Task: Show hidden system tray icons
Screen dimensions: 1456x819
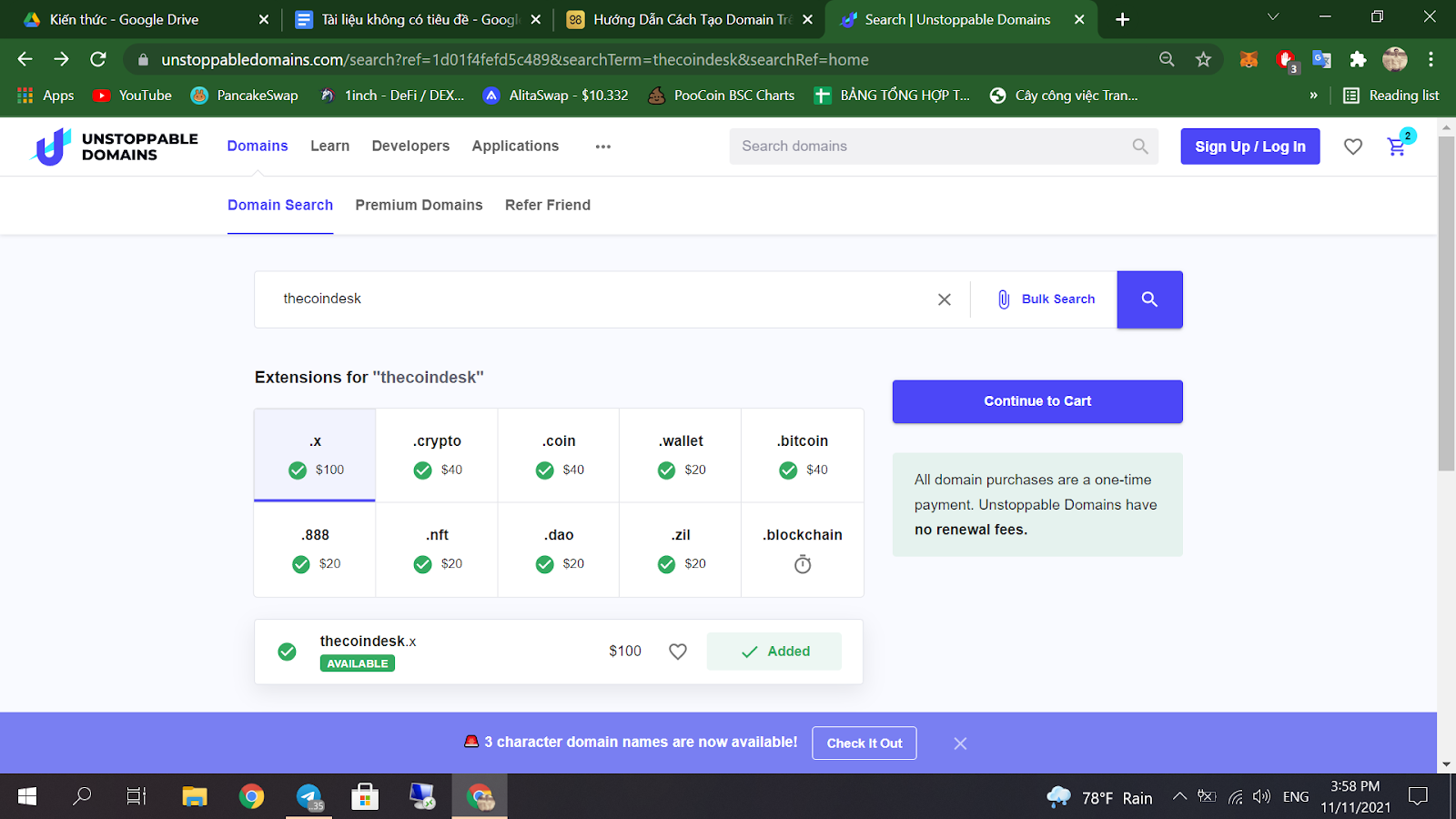Action: click(1179, 796)
